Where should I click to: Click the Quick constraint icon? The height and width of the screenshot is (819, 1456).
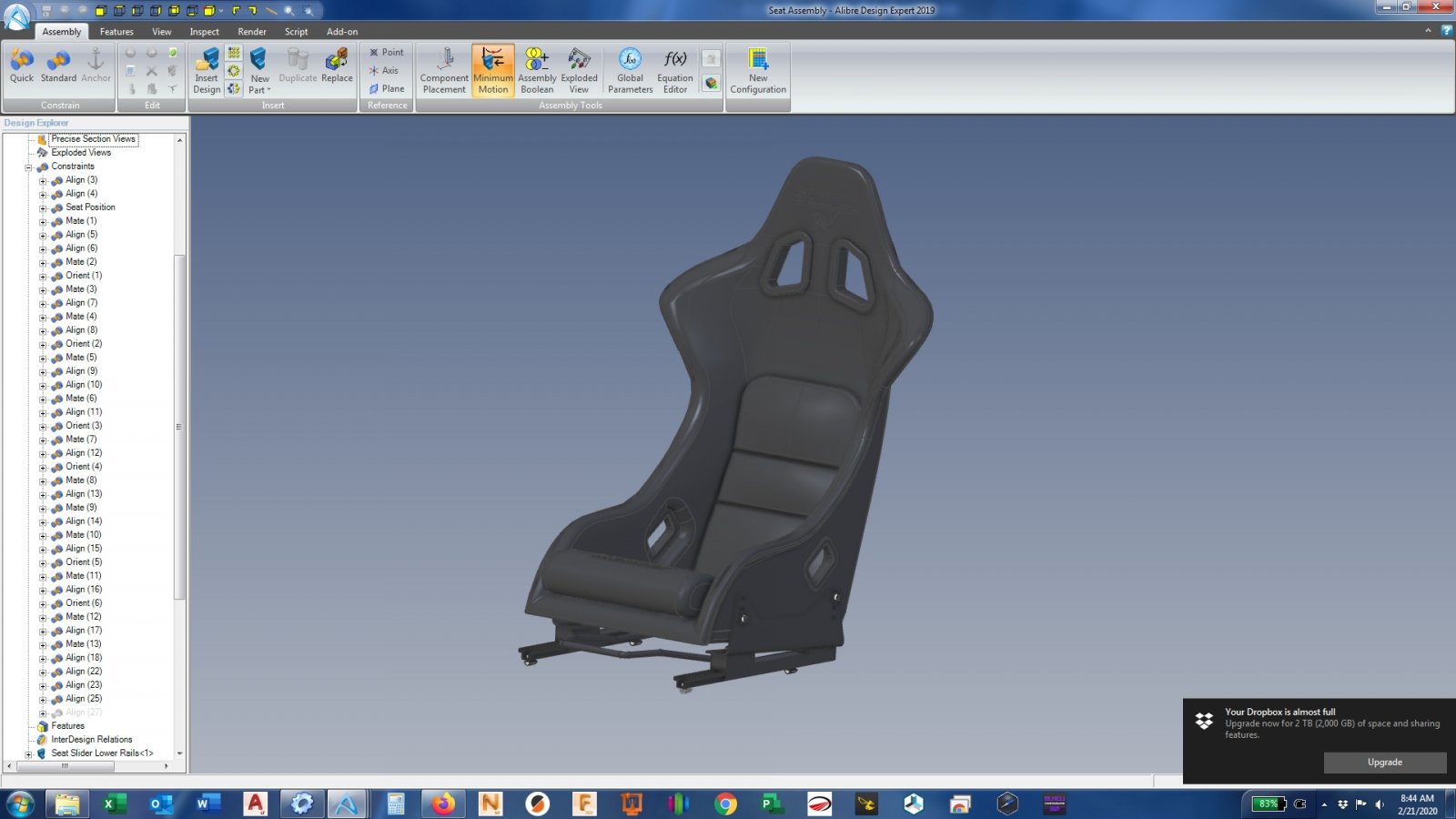(22, 66)
